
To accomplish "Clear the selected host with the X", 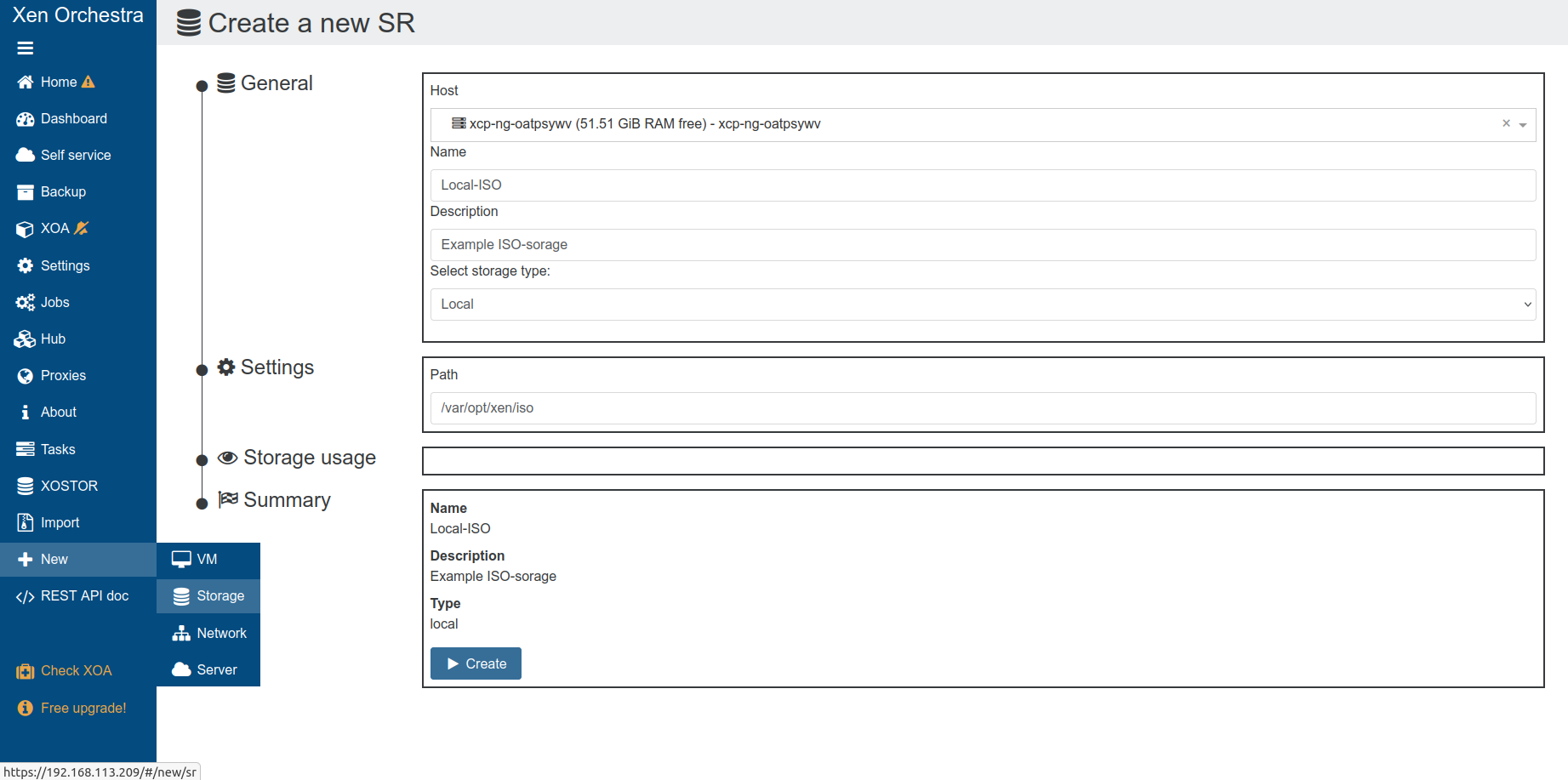I will click(1506, 123).
